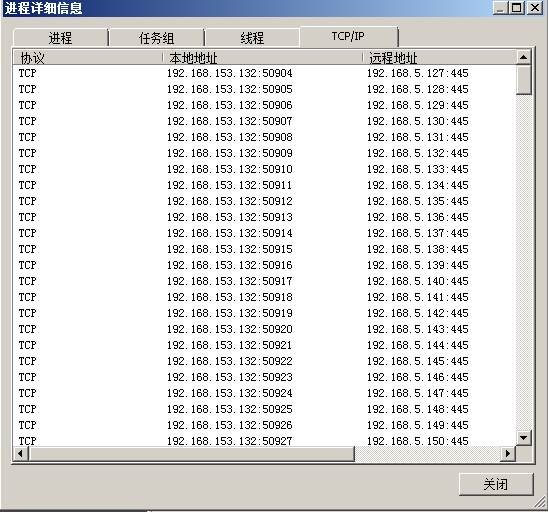Select the TCP/IP tab
This screenshot has width=548, height=512.
click(348, 36)
